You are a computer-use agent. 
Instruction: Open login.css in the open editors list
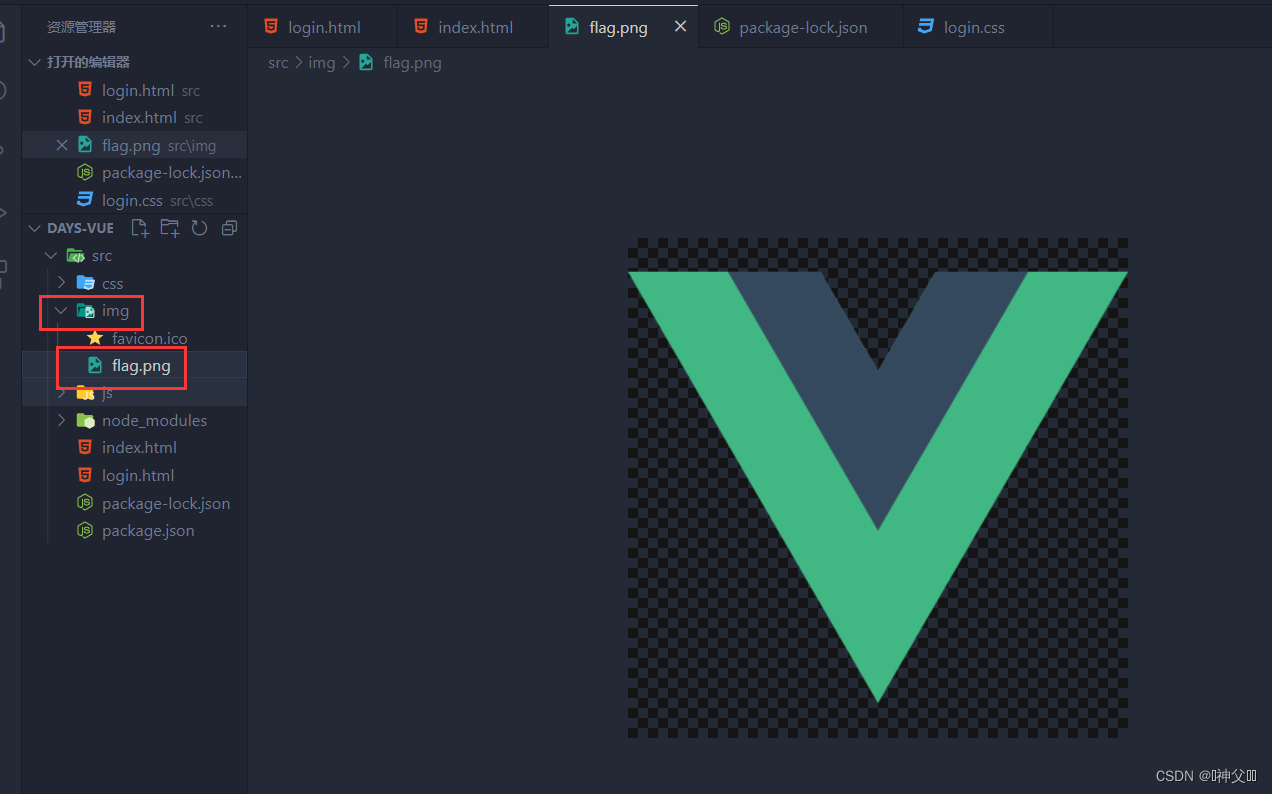134,200
